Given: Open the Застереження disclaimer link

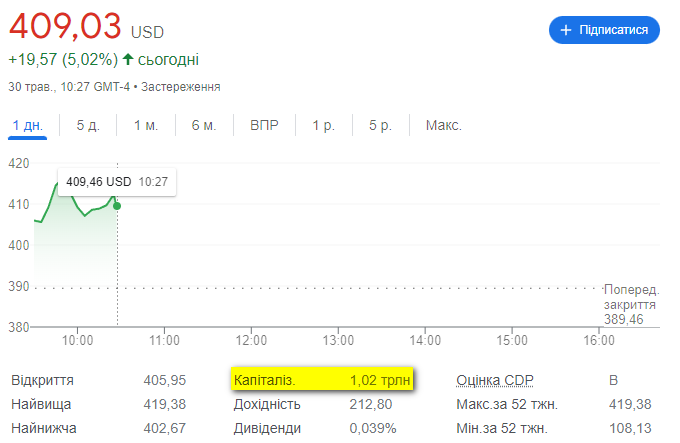Looking at the screenshot, I should pyautogui.click(x=180, y=87).
